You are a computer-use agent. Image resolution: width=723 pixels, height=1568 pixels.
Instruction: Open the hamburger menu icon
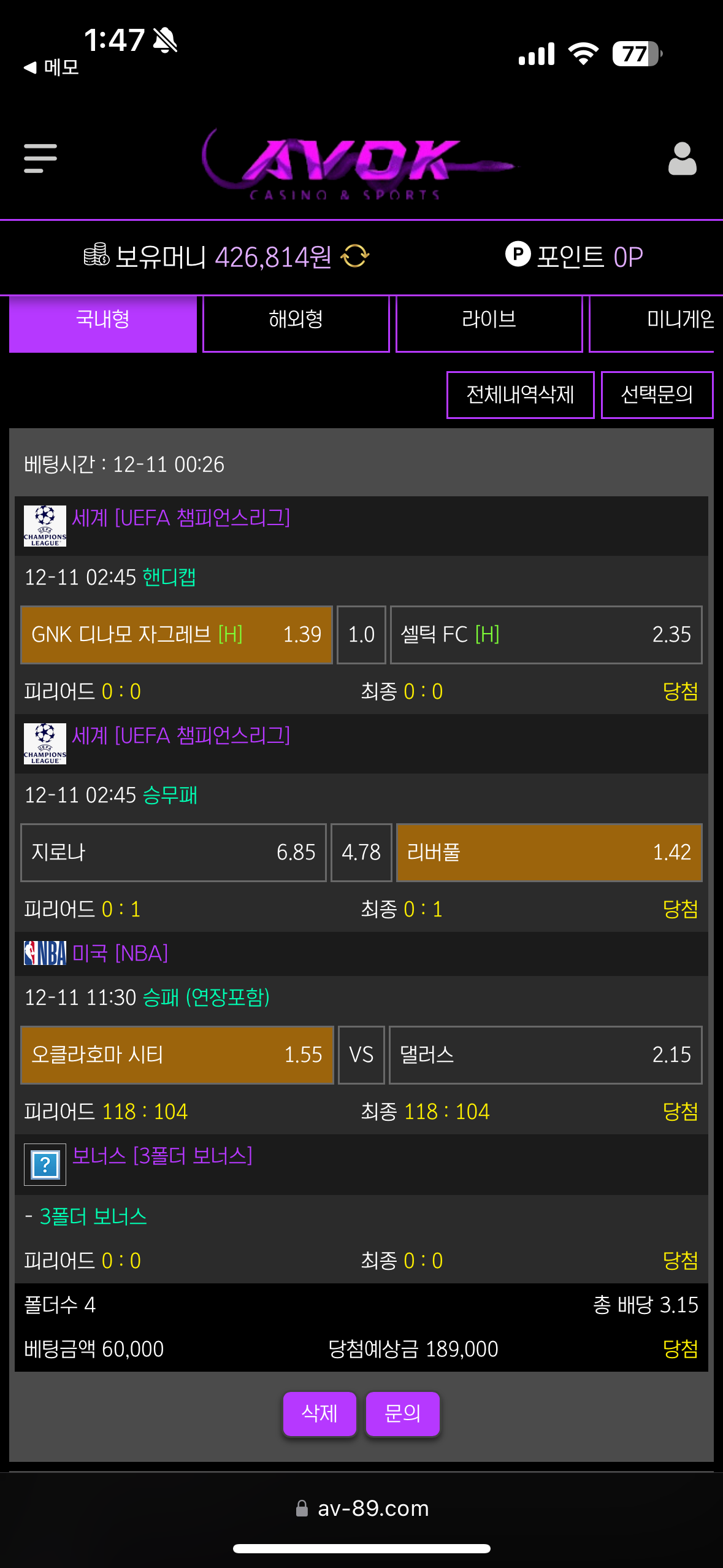(x=40, y=158)
